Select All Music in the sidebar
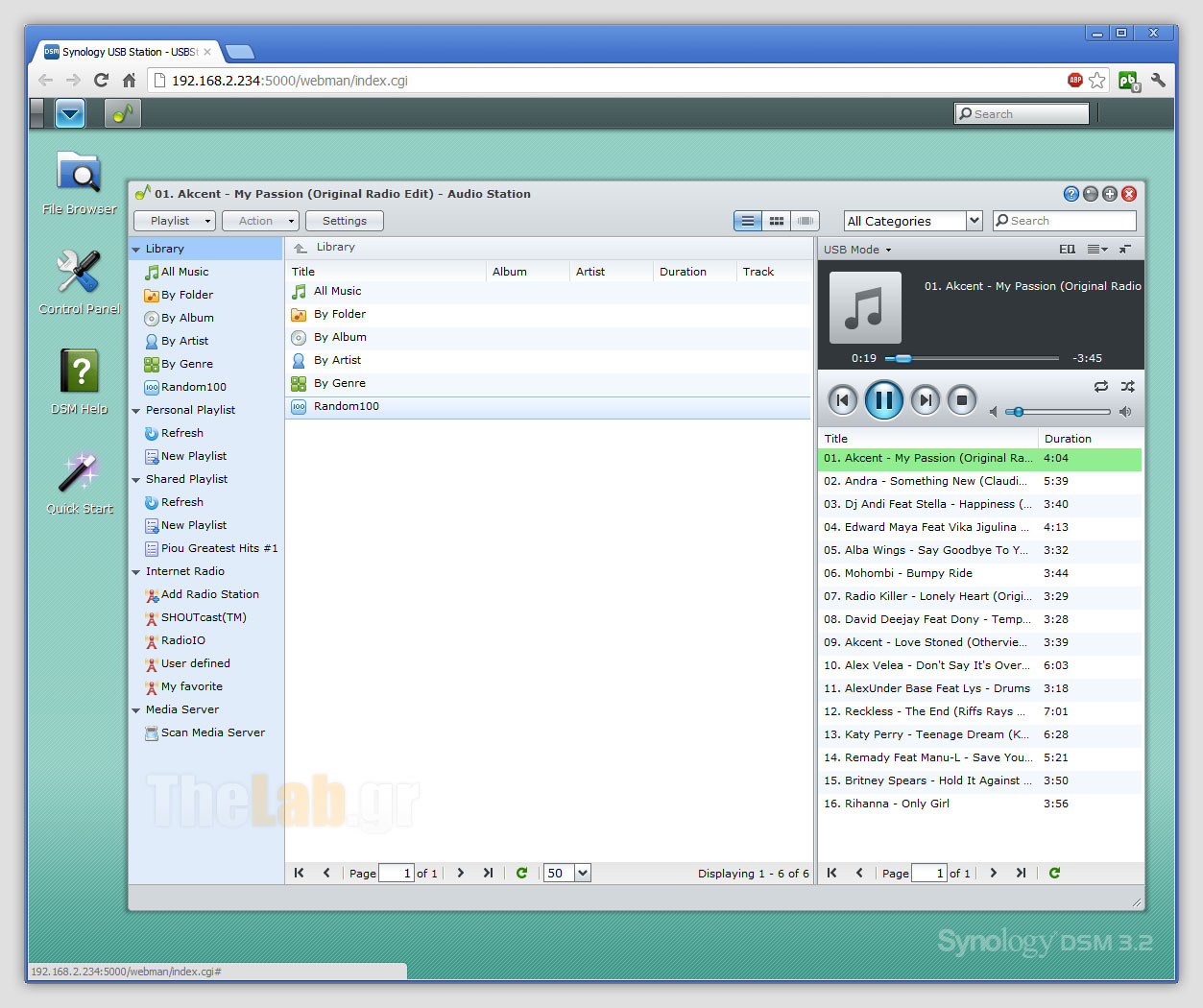 (184, 272)
